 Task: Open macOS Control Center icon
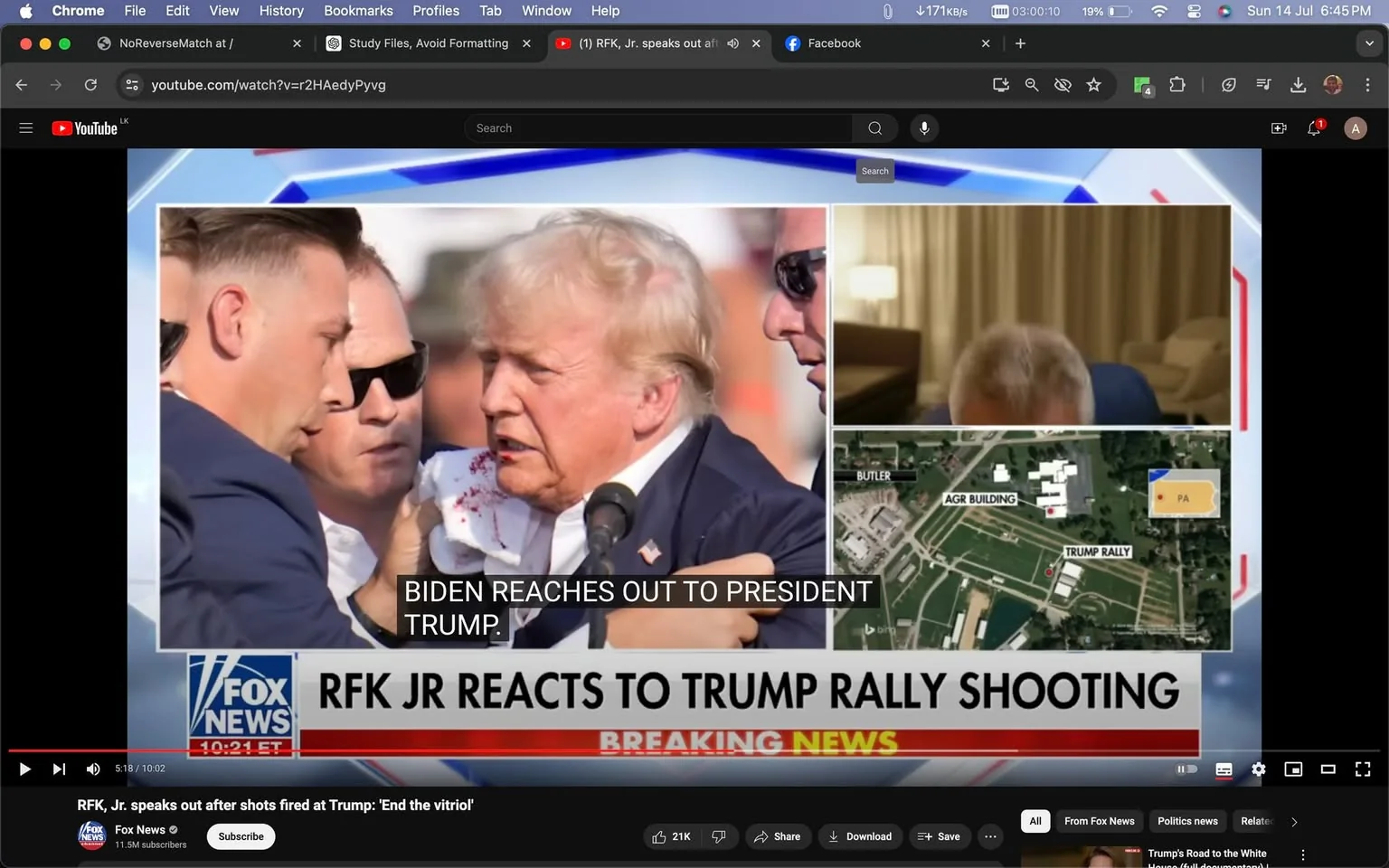click(x=1194, y=11)
